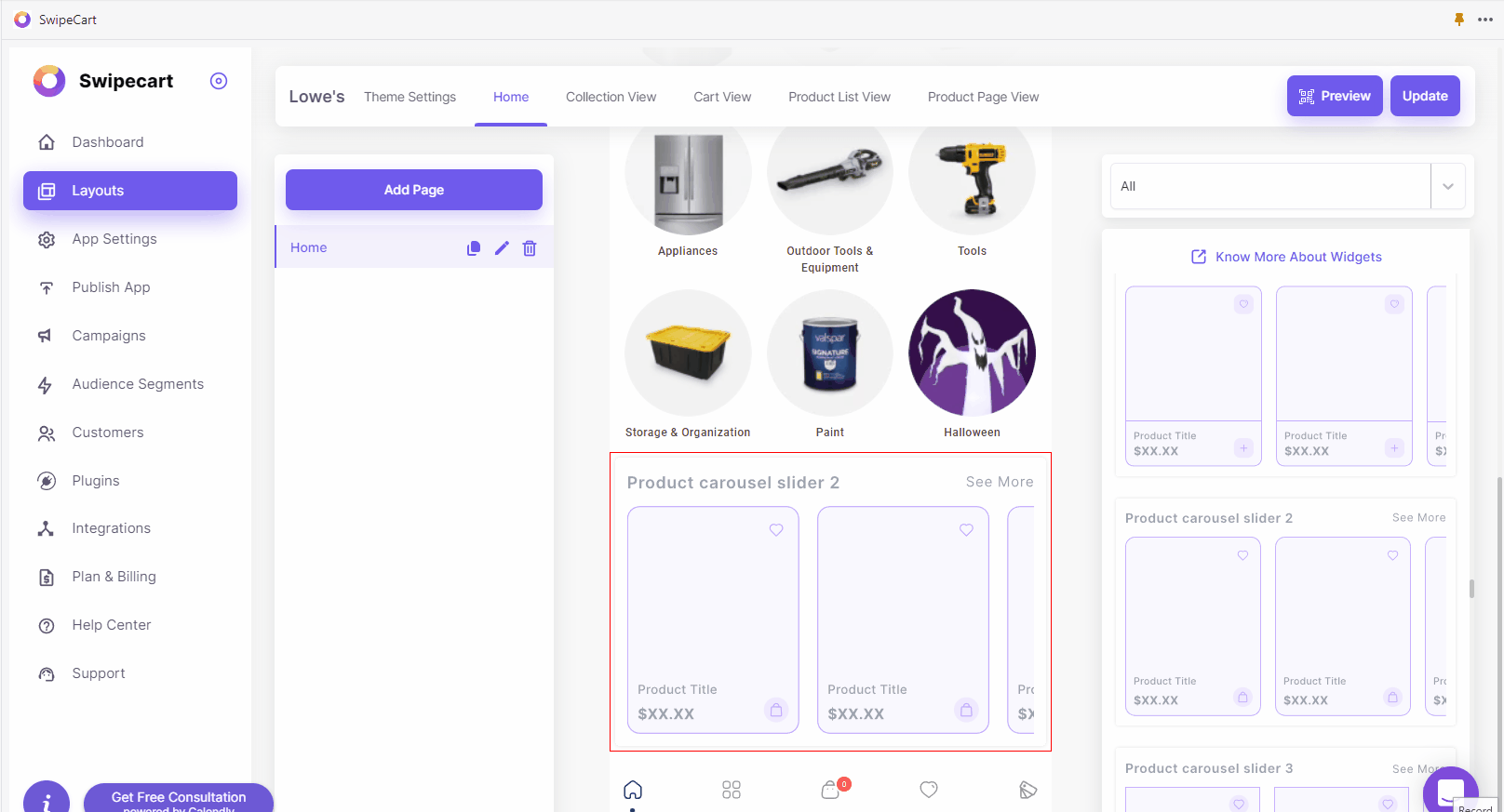The image size is (1504, 812).
Task: Select the Halloween category thumbnail
Action: pyautogui.click(x=972, y=353)
